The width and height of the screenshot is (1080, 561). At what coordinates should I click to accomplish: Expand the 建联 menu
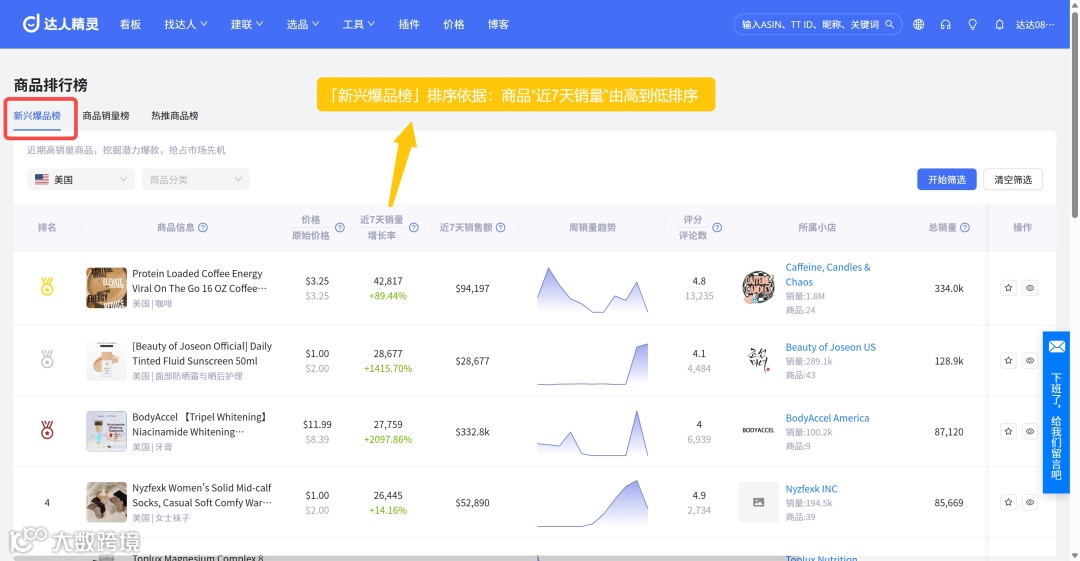(247, 24)
